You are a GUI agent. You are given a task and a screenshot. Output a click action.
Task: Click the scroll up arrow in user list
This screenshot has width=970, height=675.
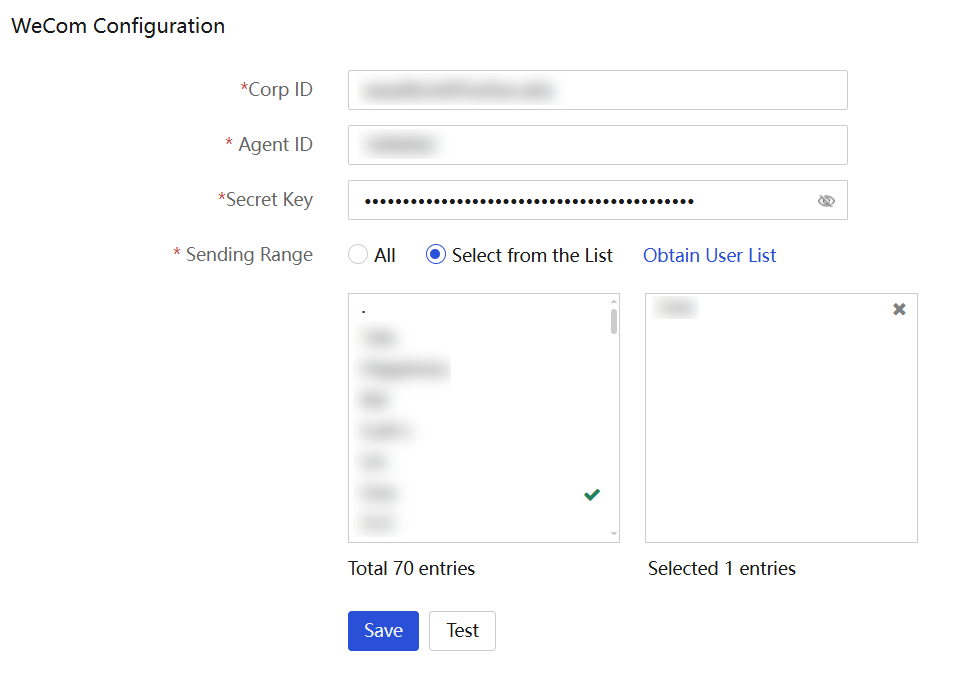tap(614, 301)
